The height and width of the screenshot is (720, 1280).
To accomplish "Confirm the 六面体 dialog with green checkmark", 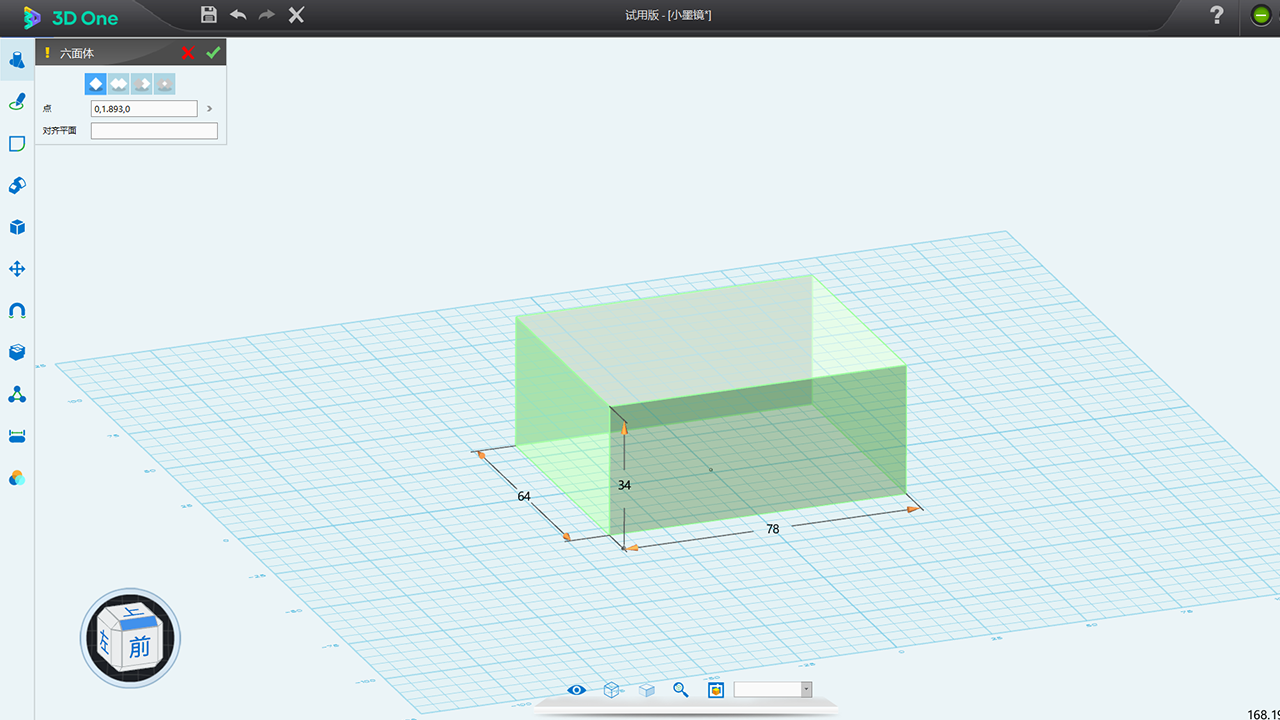I will click(212, 53).
